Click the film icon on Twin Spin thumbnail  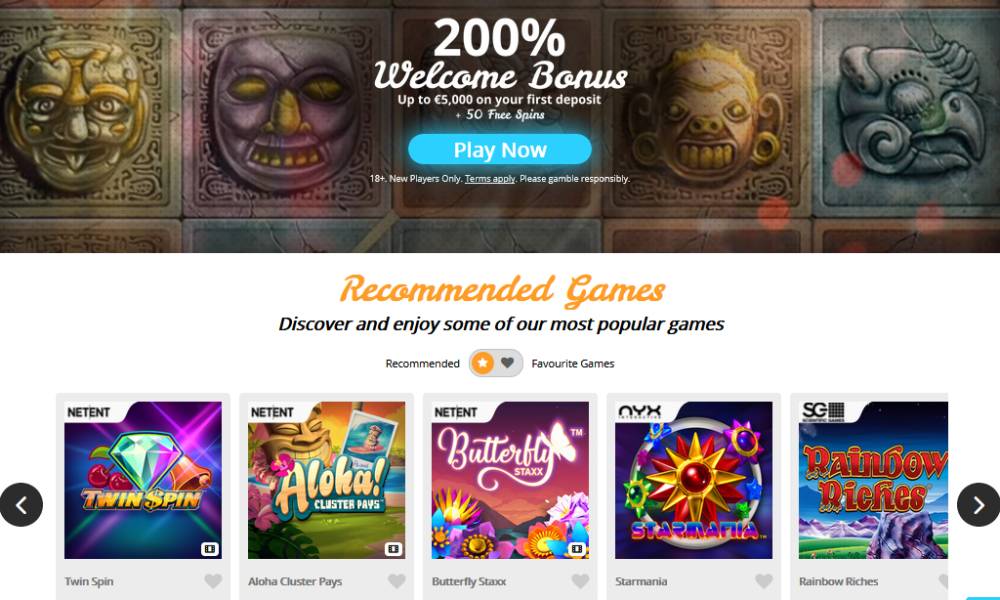pos(210,549)
